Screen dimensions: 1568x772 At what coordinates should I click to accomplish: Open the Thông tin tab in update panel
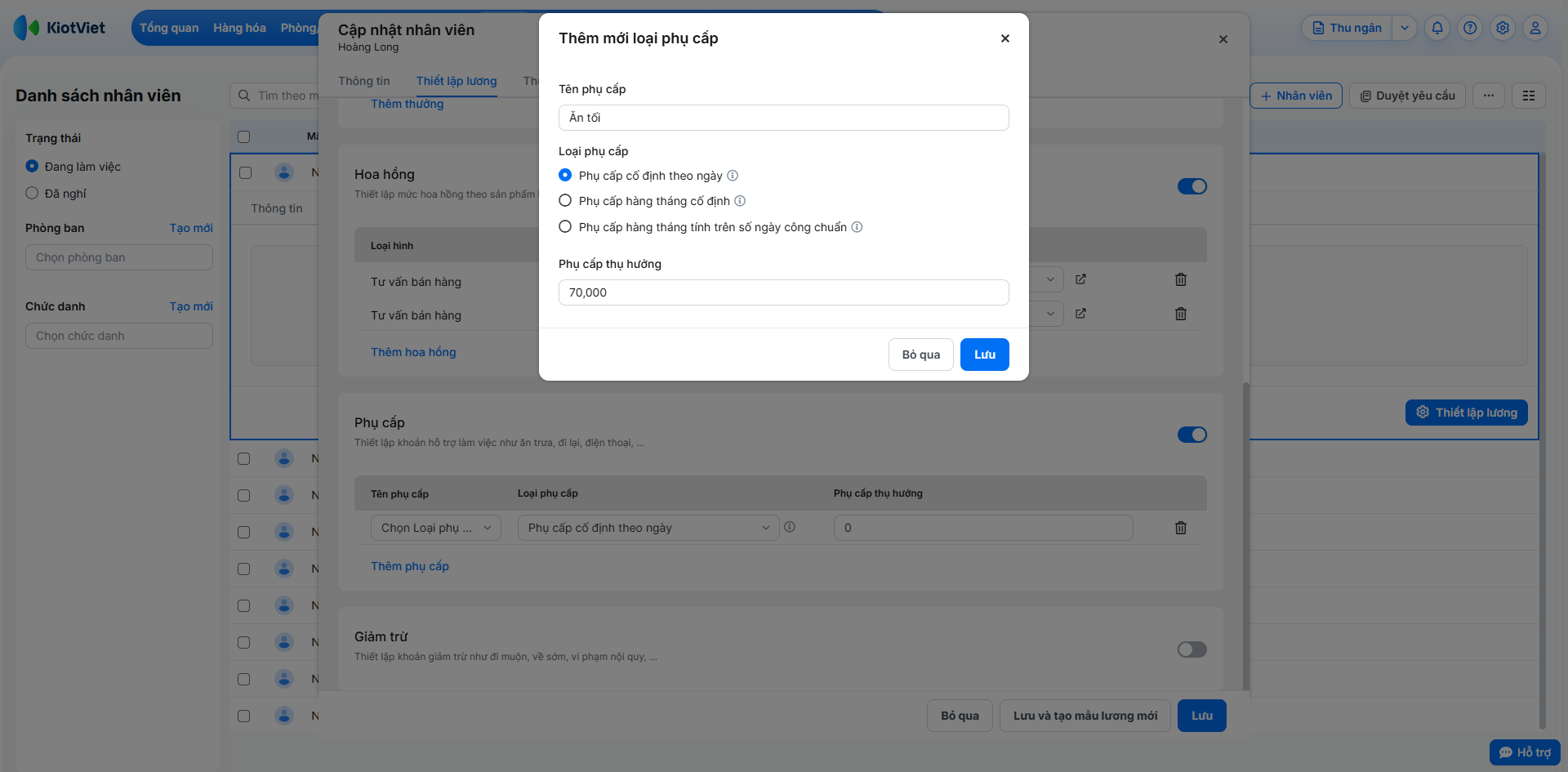click(364, 81)
